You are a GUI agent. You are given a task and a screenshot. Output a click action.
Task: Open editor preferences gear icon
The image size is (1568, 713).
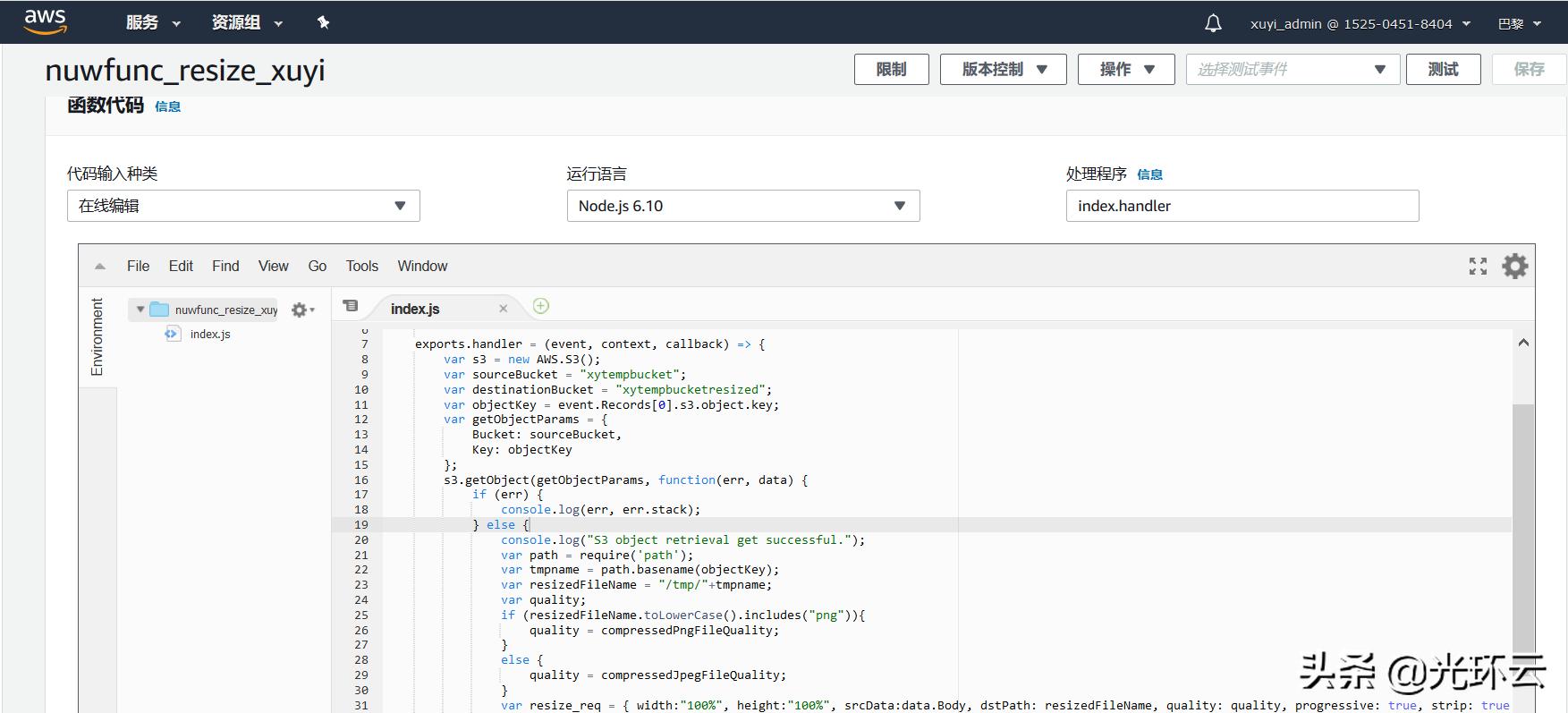pos(1514,266)
